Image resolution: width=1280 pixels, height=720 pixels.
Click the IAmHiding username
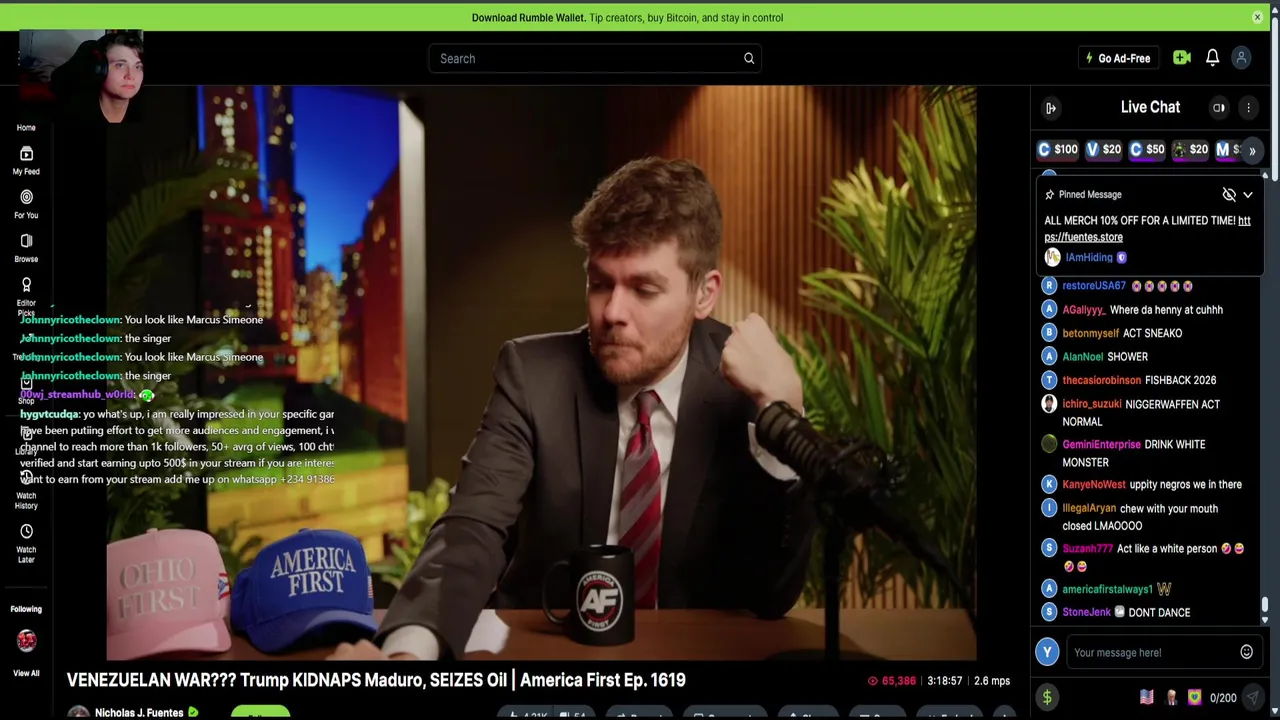tap(1088, 258)
